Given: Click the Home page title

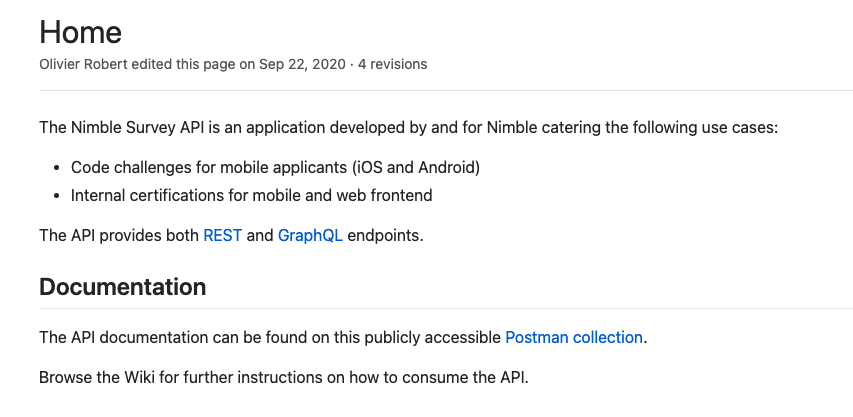Looking at the screenshot, I should click(x=80, y=31).
